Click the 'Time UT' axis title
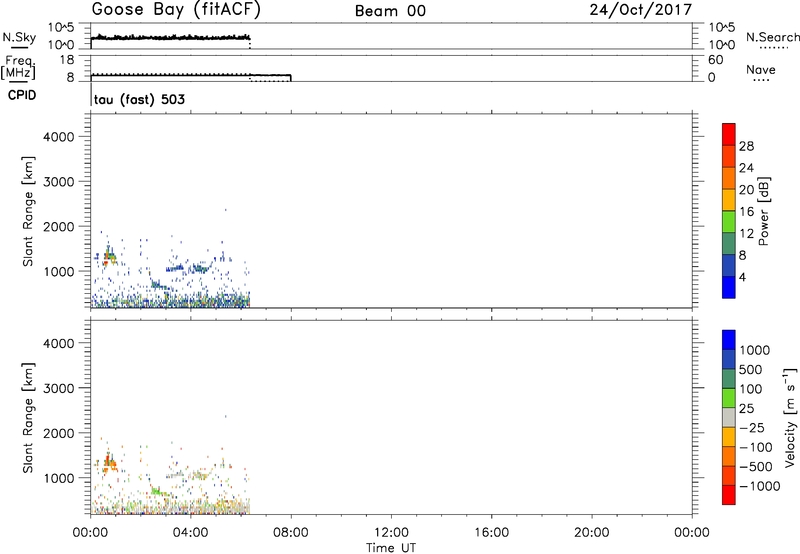This screenshot has width=800, height=554. pos(391,548)
